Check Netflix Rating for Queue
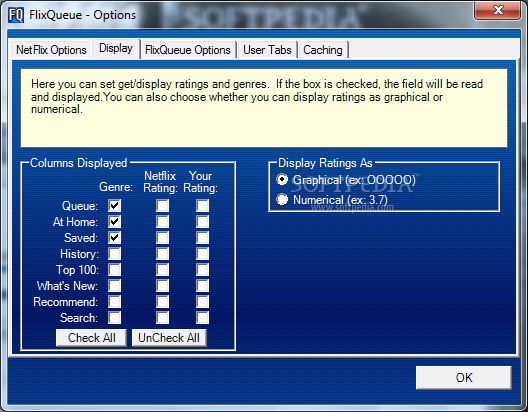 tap(163, 205)
